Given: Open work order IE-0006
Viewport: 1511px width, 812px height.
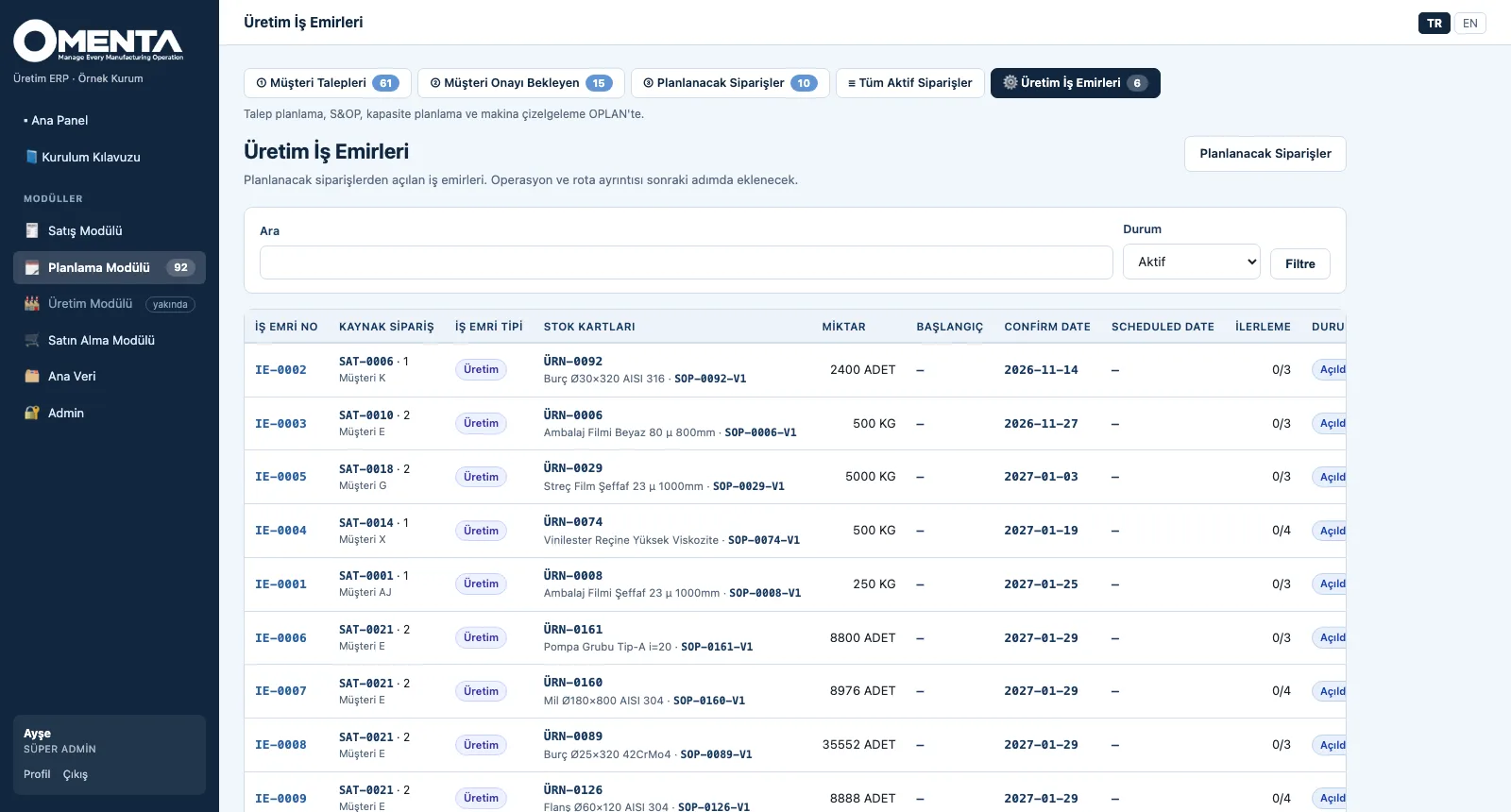Looking at the screenshot, I should (280, 638).
